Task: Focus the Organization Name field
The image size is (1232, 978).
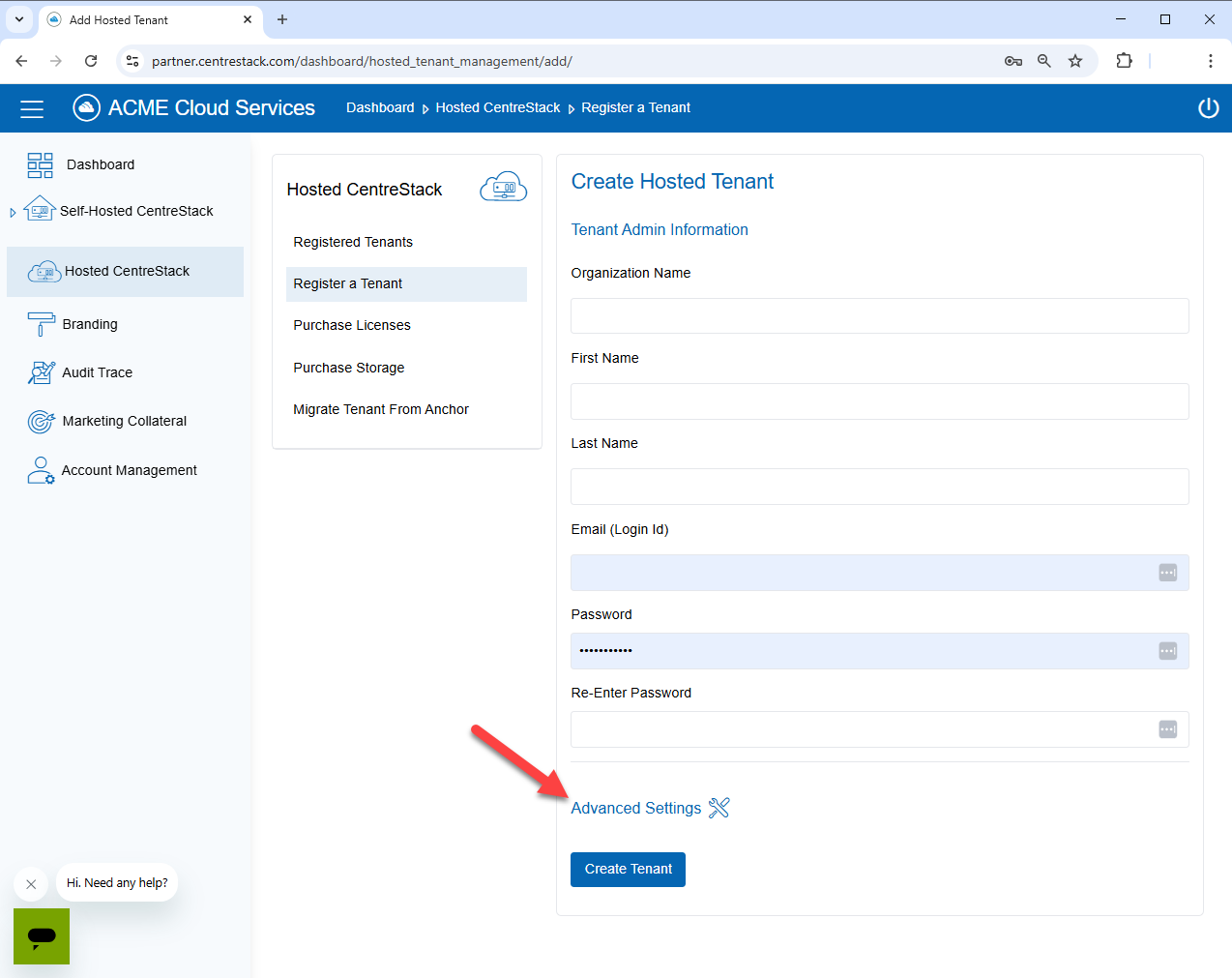Action: [879, 316]
